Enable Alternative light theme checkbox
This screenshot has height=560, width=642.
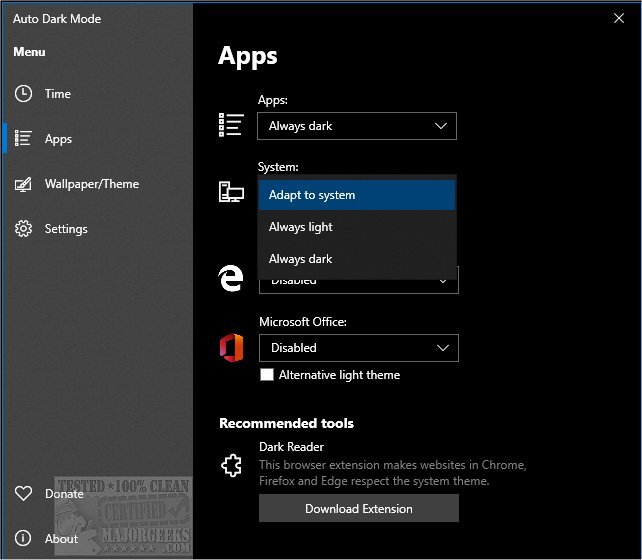tap(267, 375)
